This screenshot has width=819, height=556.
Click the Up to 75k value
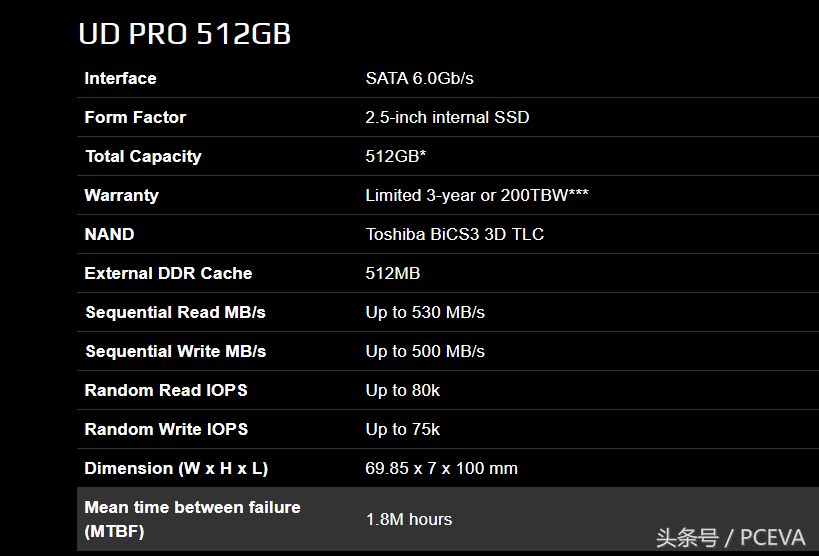[x=403, y=430]
